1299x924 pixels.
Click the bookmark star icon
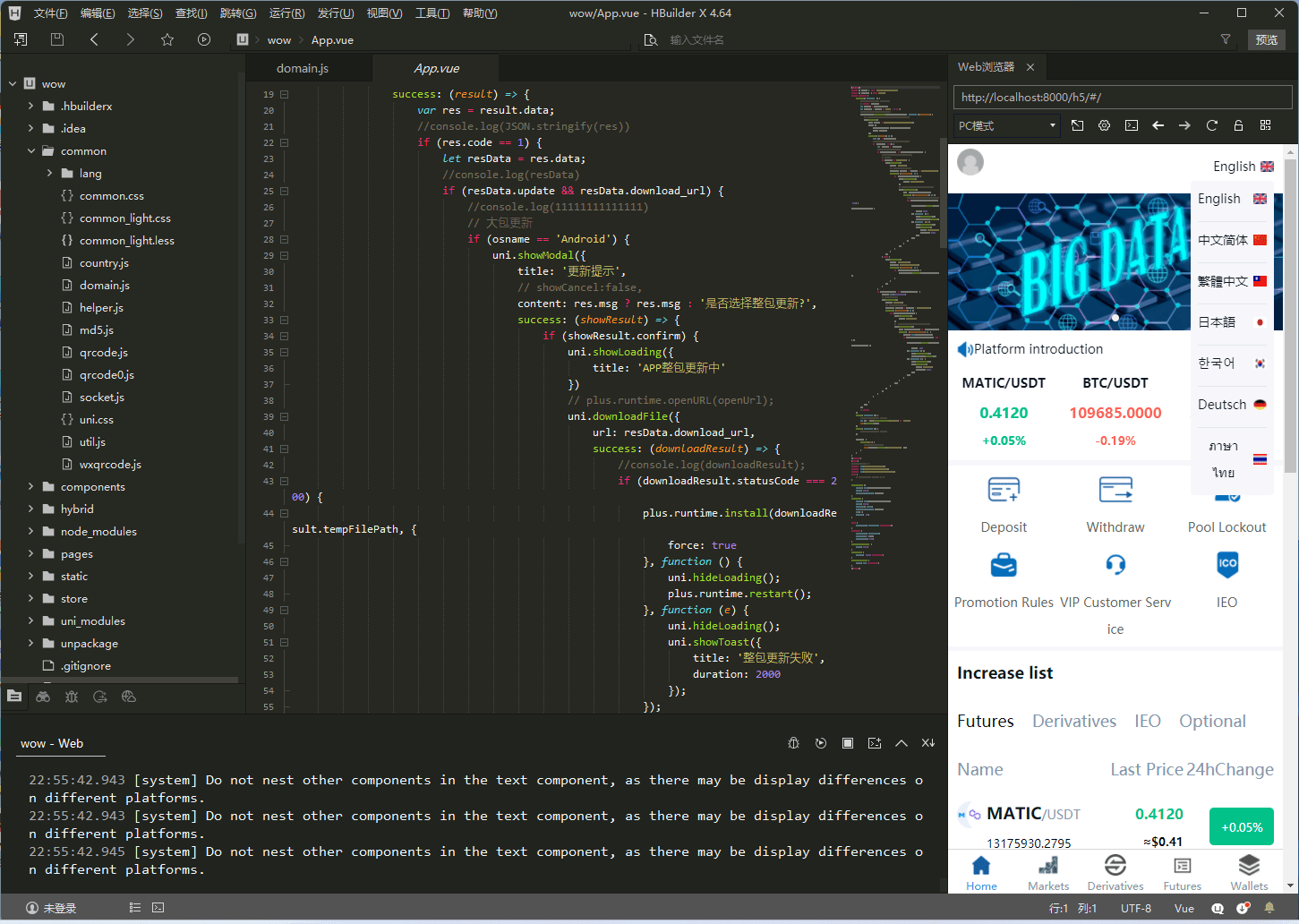click(x=167, y=39)
